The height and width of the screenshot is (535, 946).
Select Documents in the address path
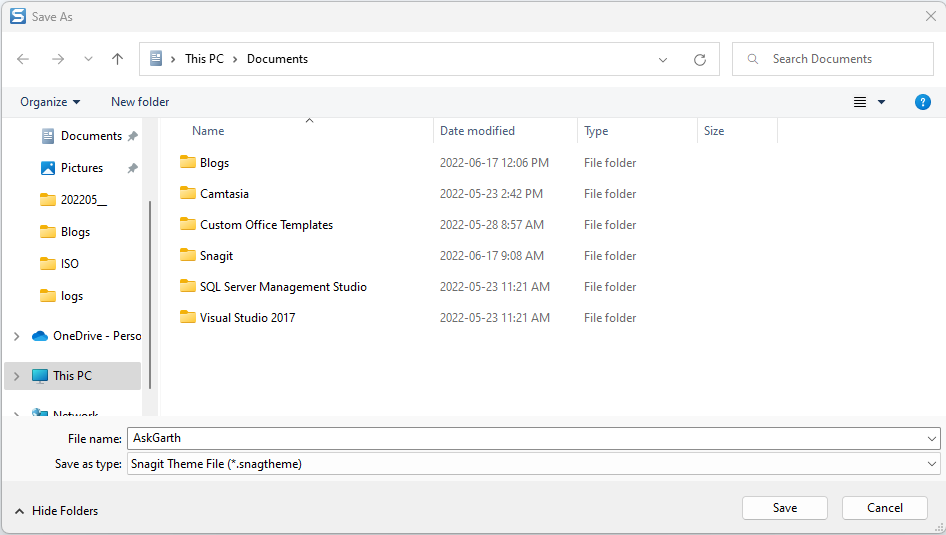tap(278, 59)
